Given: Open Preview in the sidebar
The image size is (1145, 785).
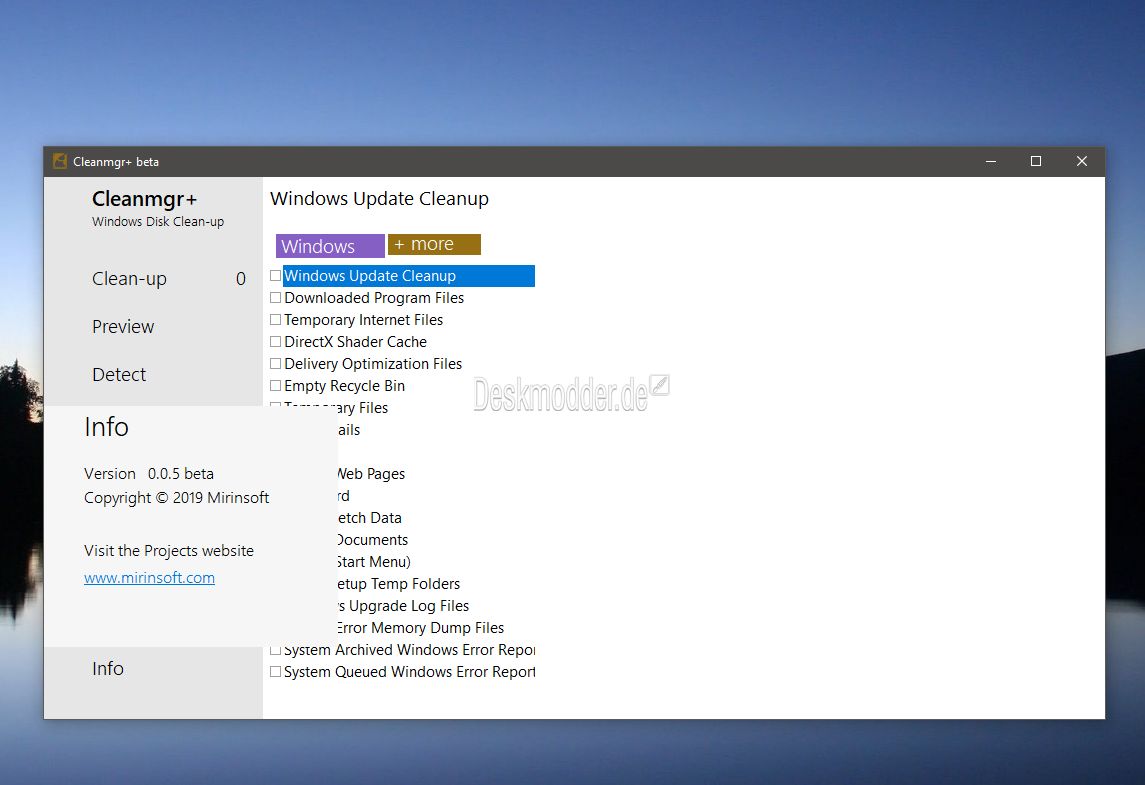Looking at the screenshot, I should 123,326.
